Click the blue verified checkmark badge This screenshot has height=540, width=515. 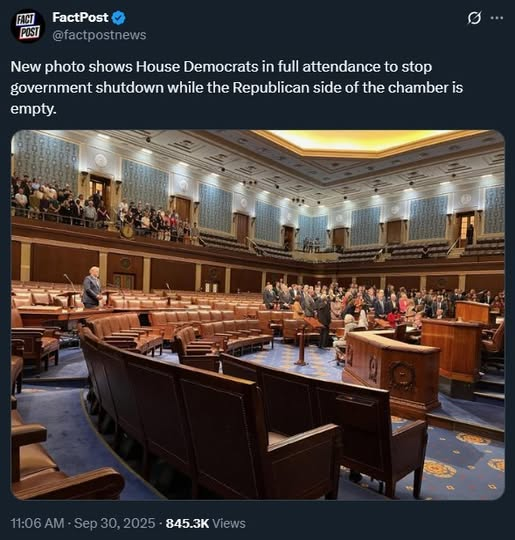[x=119, y=18]
